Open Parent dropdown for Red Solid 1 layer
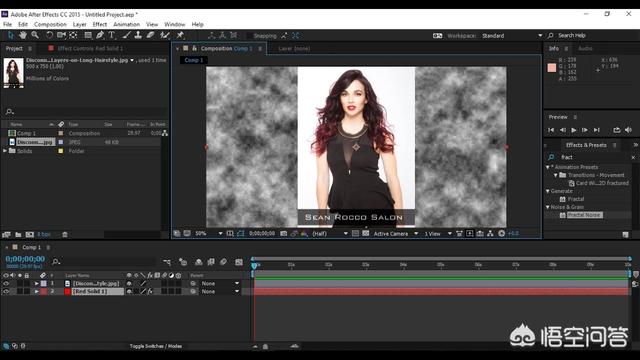This screenshot has height=360, width=640. (220, 291)
